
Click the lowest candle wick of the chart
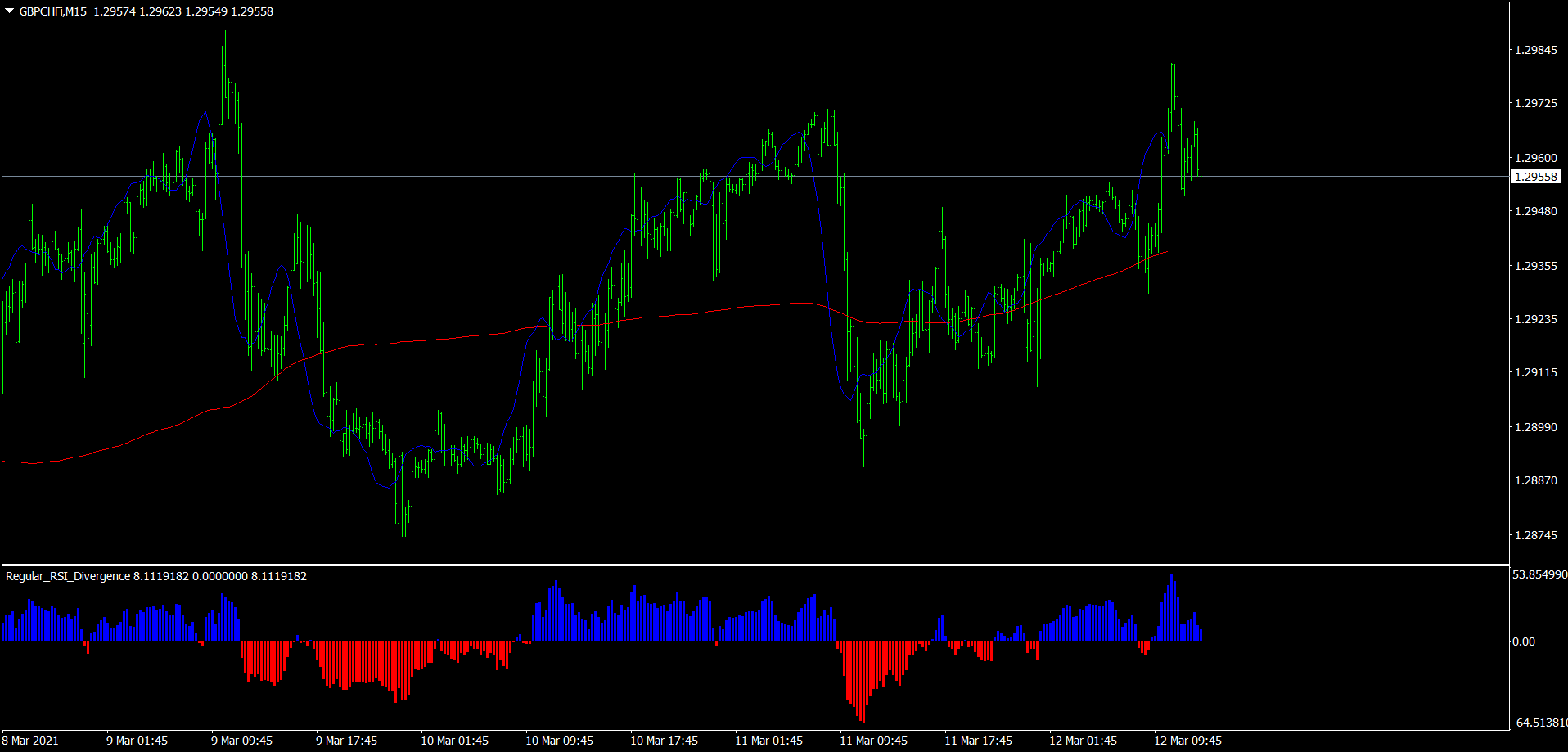[400, 540]
